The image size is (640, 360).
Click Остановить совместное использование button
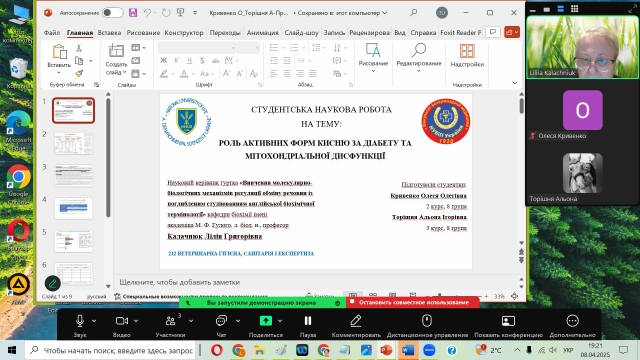413,302
